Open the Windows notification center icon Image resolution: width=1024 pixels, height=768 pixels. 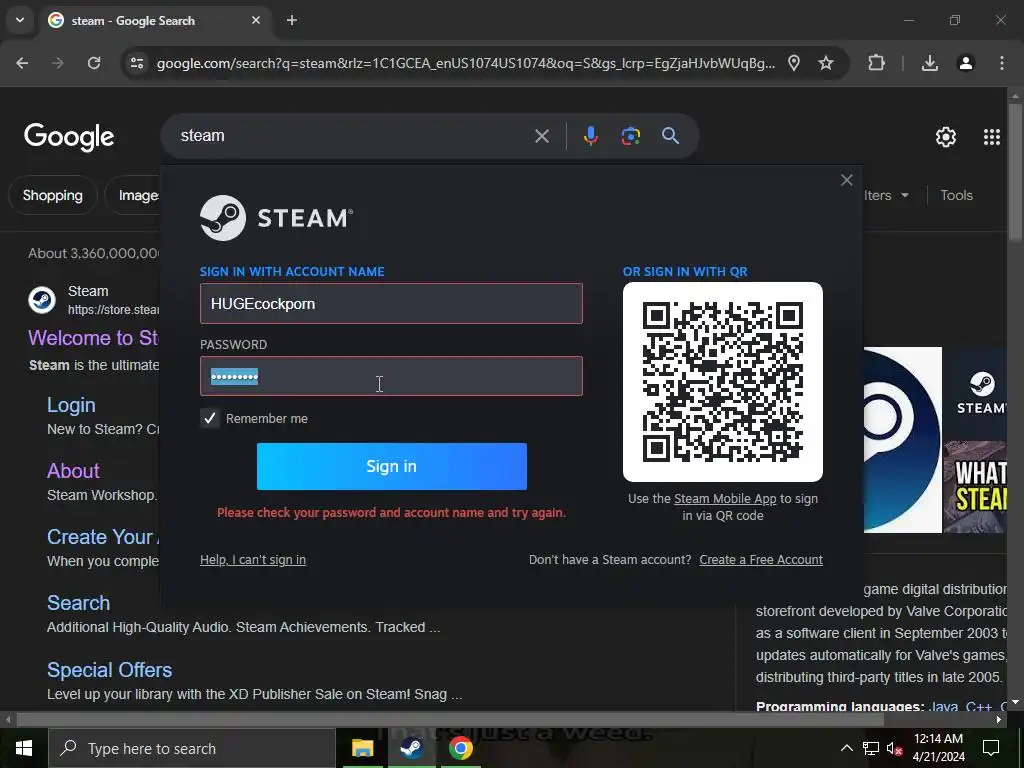coord(991,748)
